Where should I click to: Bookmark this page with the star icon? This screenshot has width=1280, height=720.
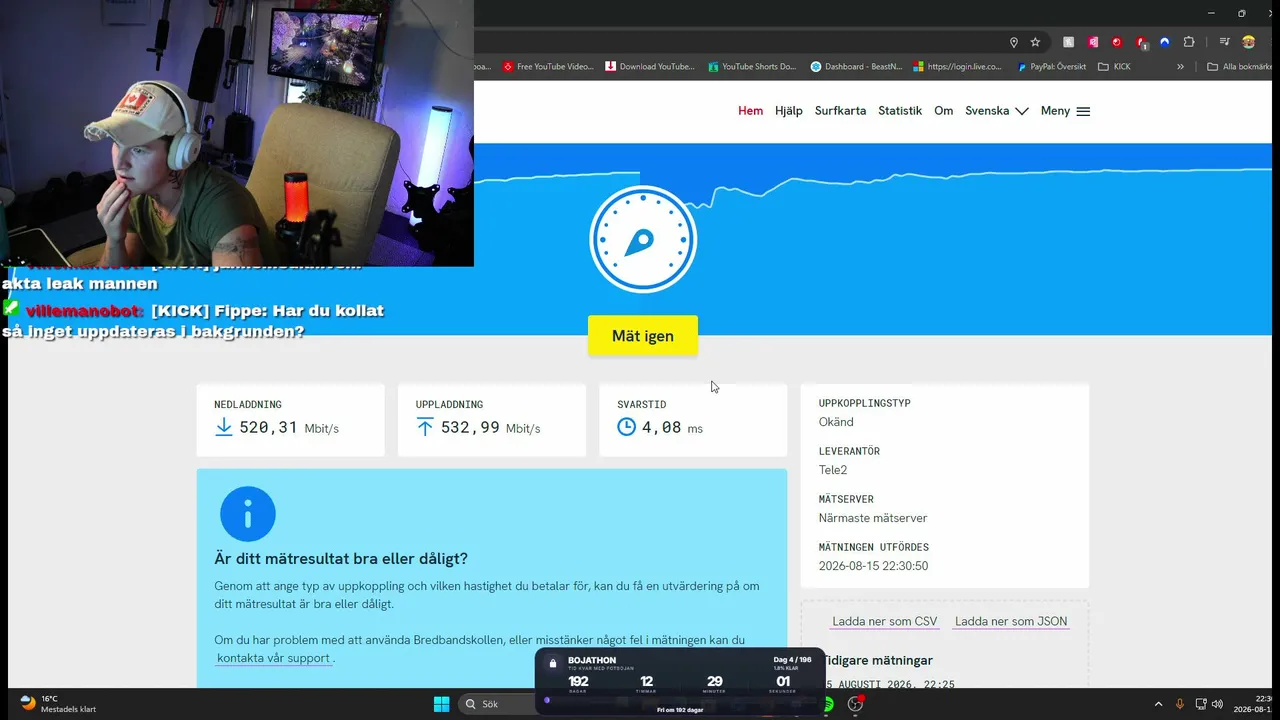click(x=1035, y=42)
